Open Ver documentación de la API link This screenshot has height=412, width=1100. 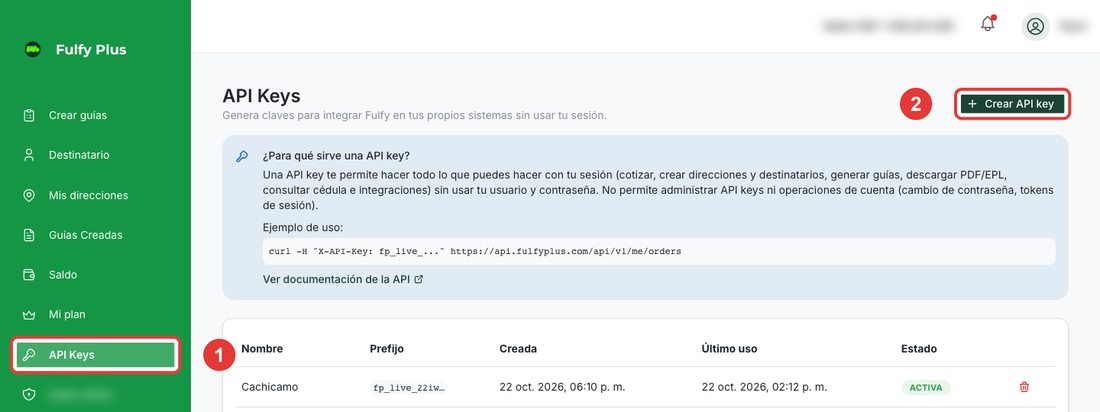(x=343, y=279)
